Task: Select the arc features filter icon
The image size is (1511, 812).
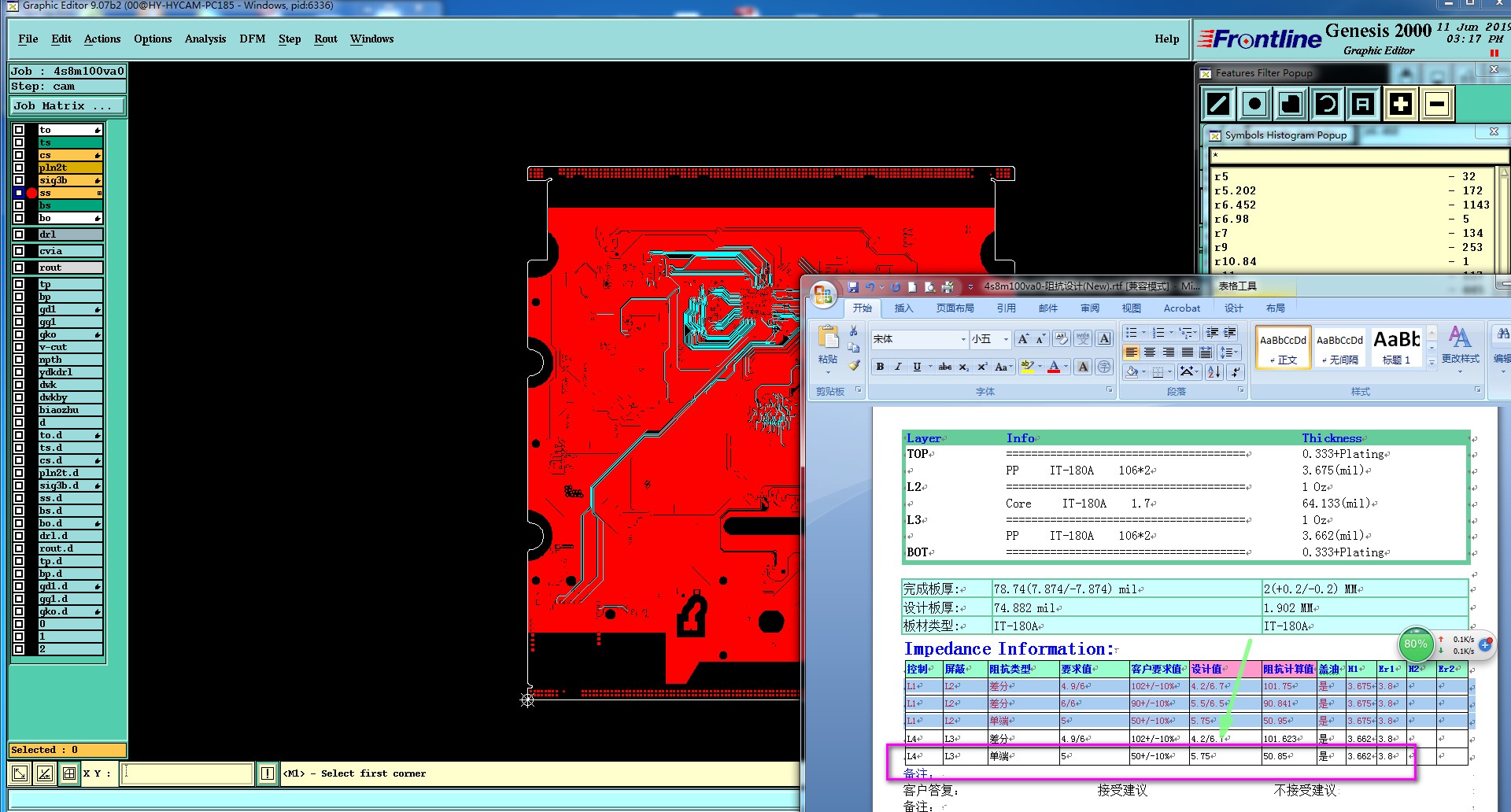Action: click(x=1327, y=104)
